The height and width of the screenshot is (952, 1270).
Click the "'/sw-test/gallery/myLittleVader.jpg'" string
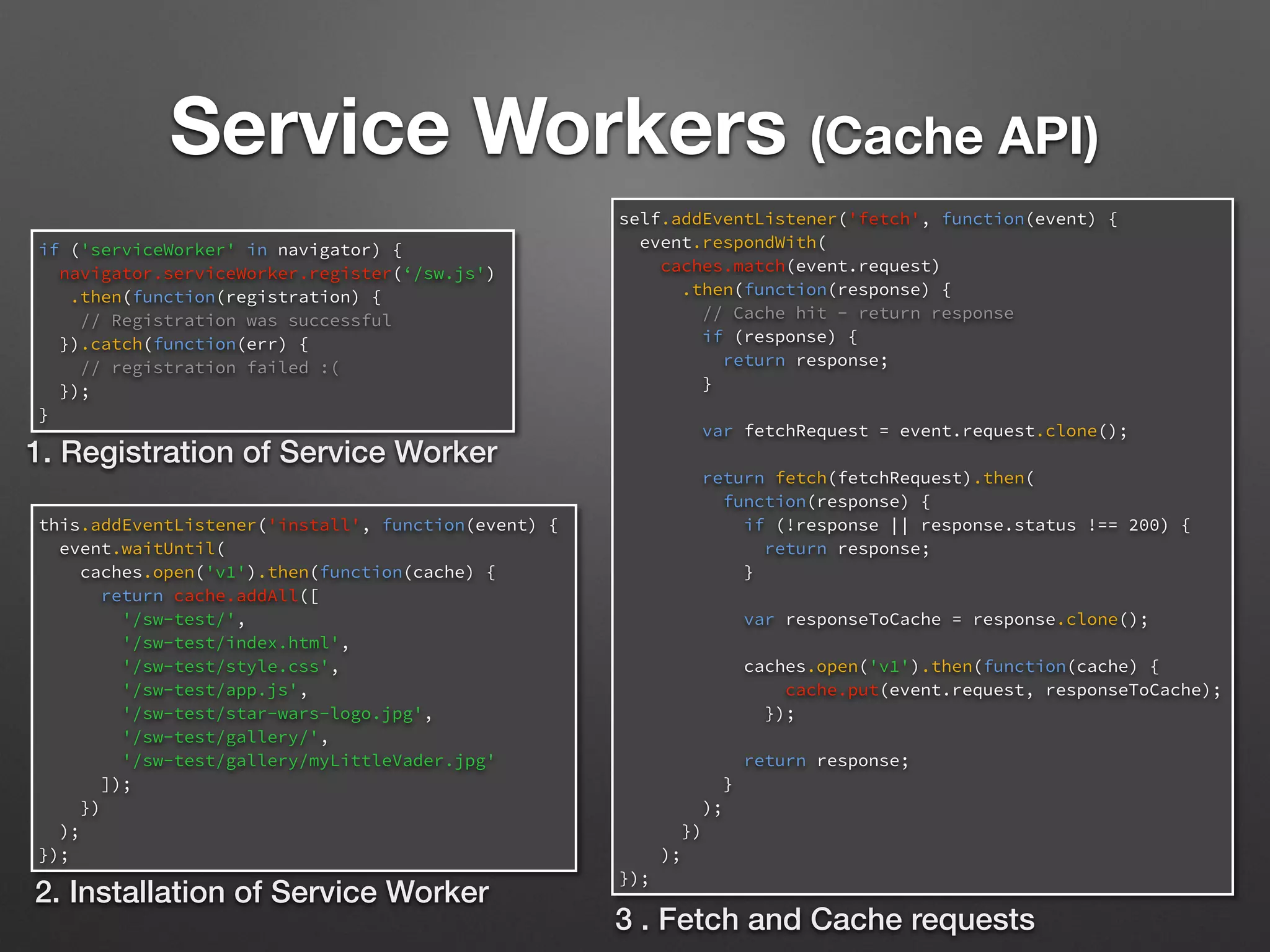pyautogui.click(x=309, y=760)
